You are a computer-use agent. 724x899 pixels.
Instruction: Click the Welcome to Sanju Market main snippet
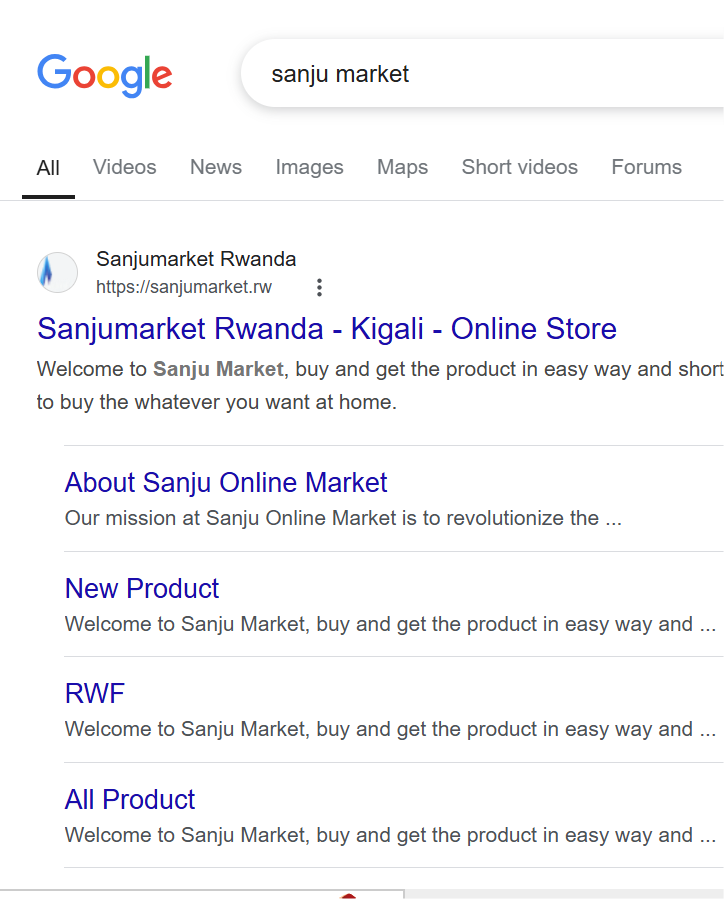click(380, 385)
